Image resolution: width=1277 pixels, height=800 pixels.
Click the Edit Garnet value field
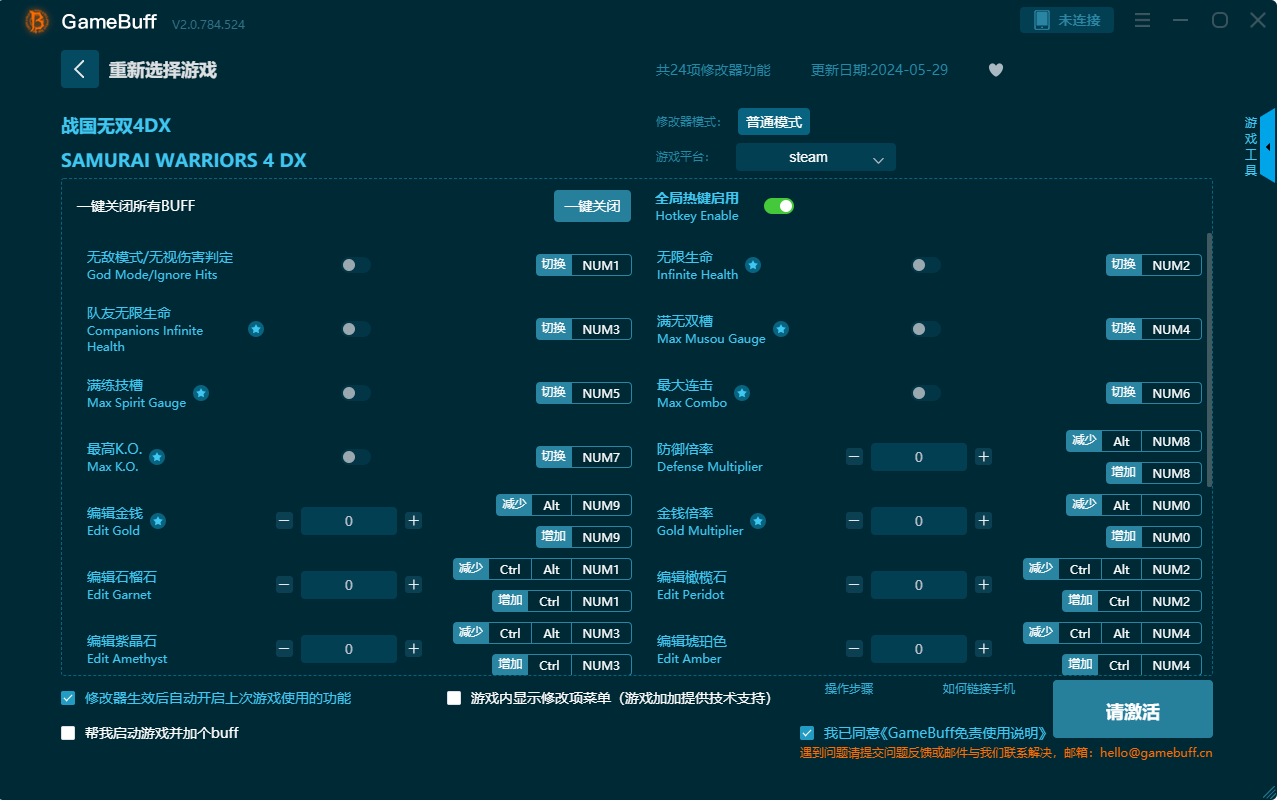pyautogui.click(x=349, y=585)
